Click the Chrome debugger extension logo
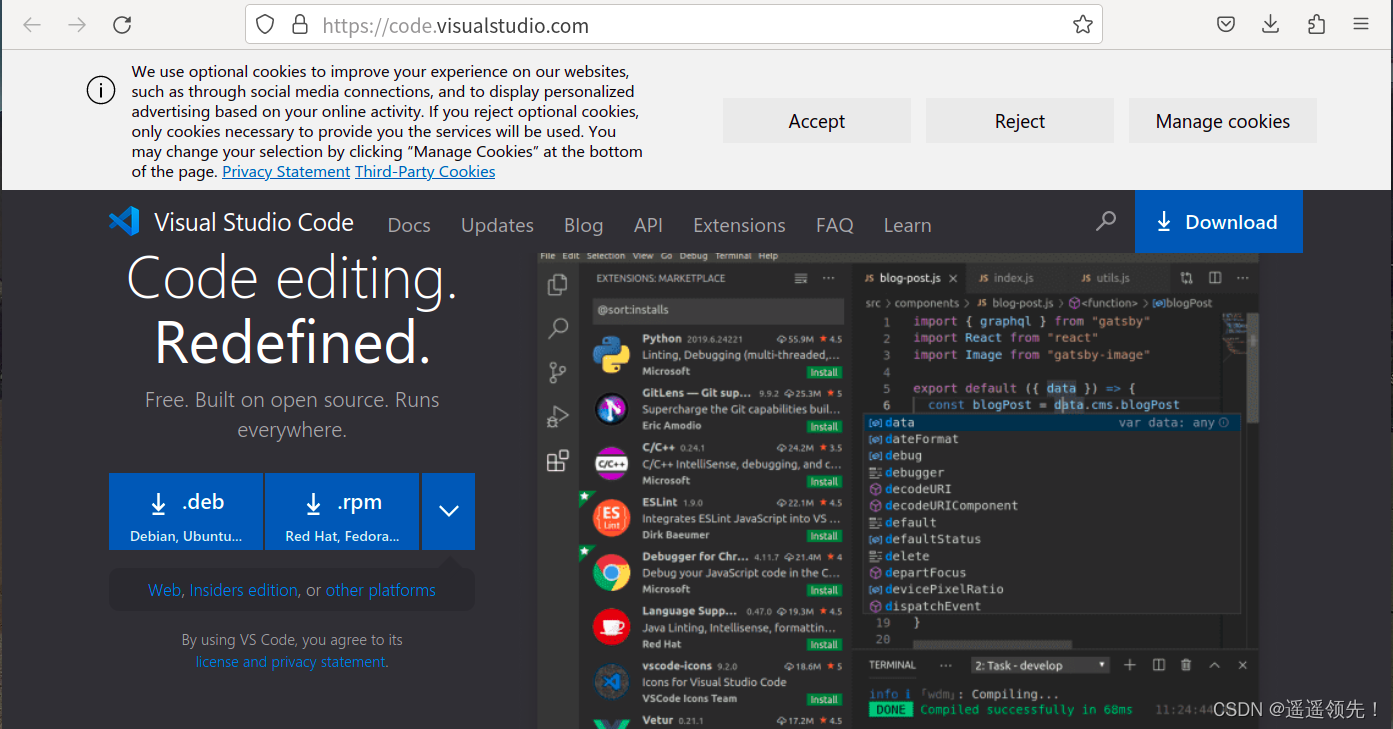 tap(610, 572)
